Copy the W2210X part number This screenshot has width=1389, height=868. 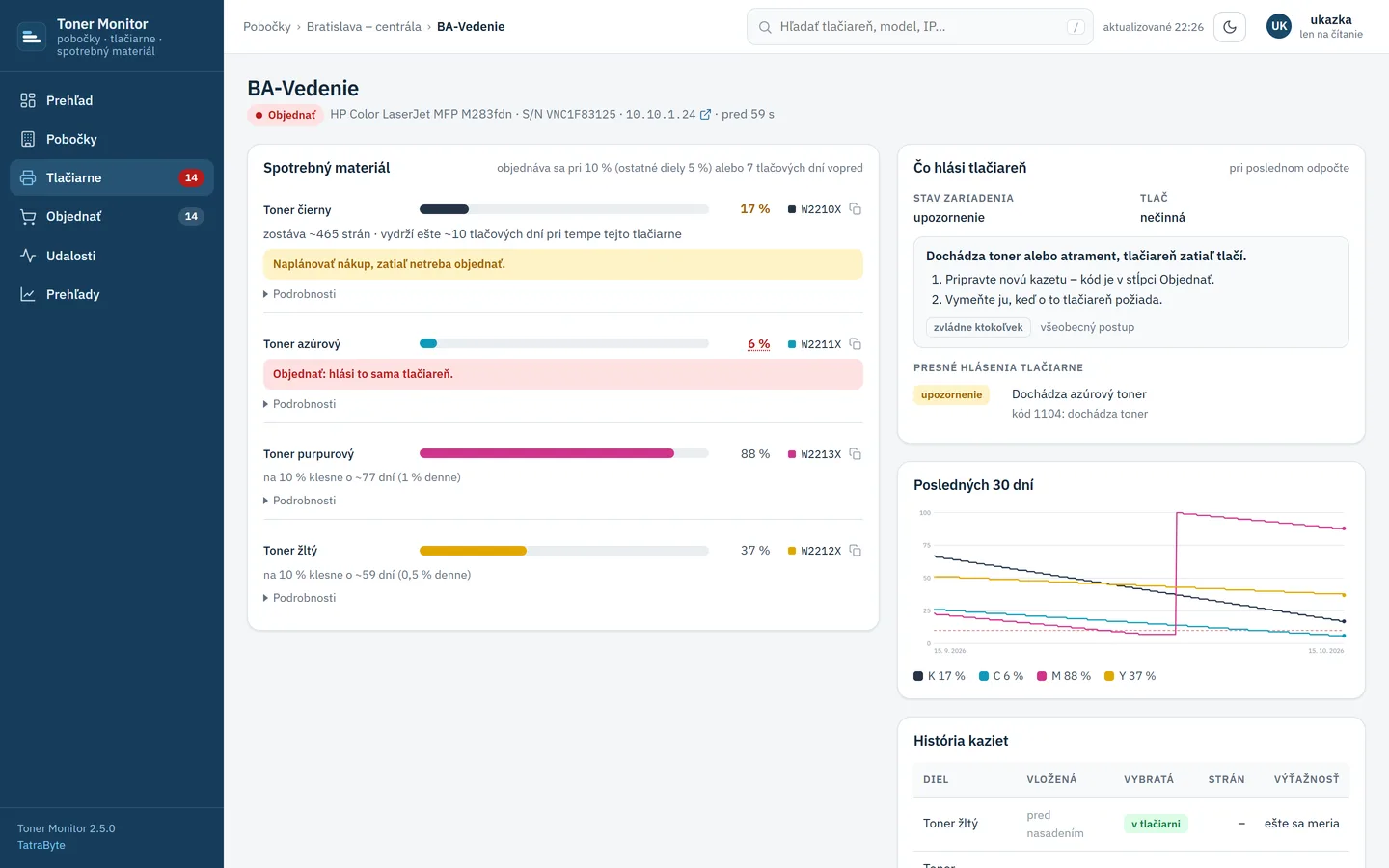(x=855, y=209)
